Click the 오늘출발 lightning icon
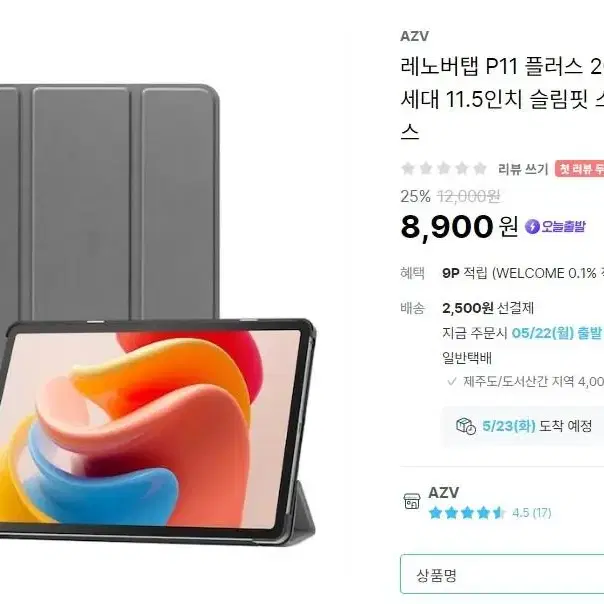 coord(532,226)
